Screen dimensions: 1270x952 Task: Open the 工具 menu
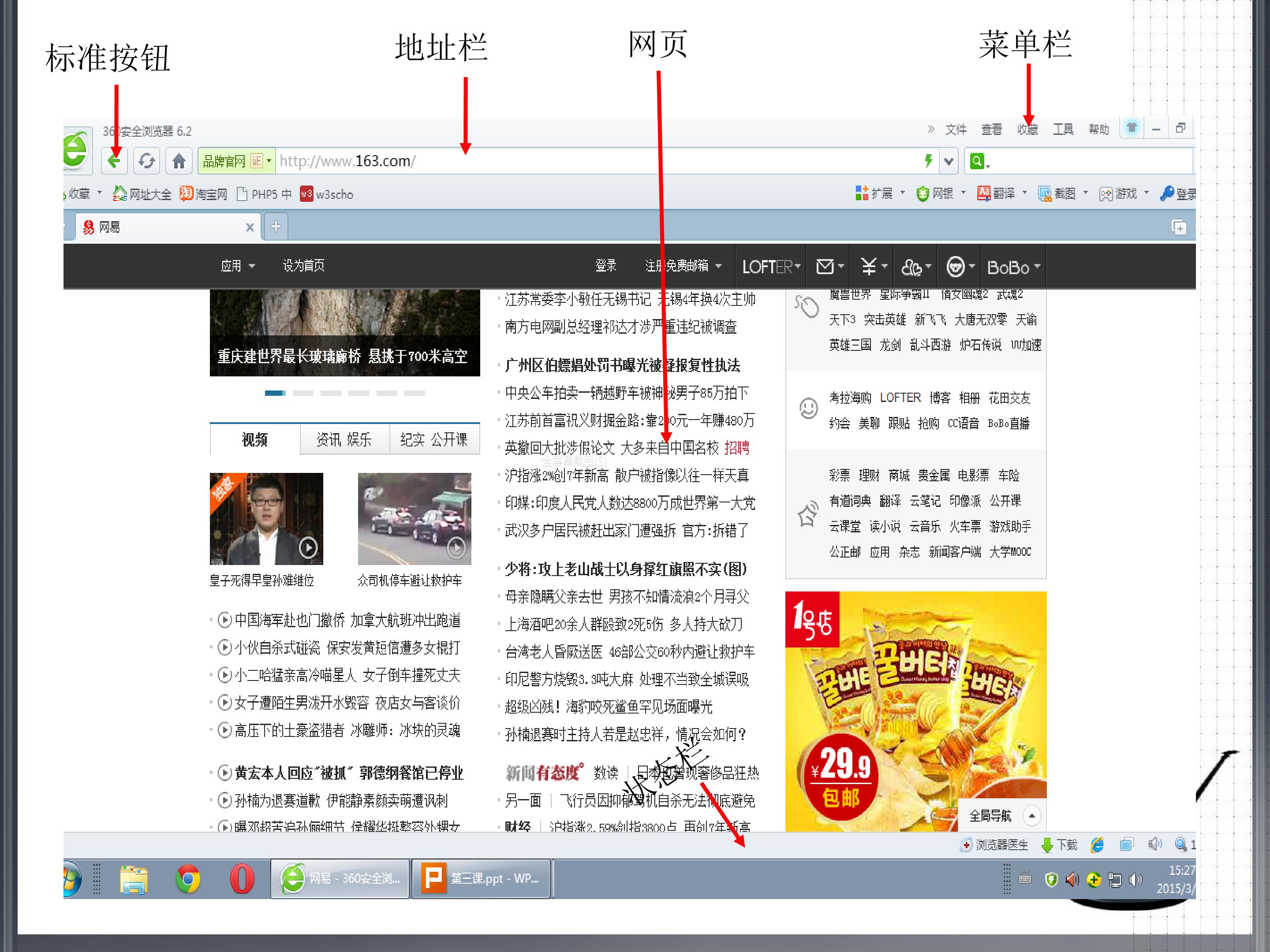[1063, 129]
